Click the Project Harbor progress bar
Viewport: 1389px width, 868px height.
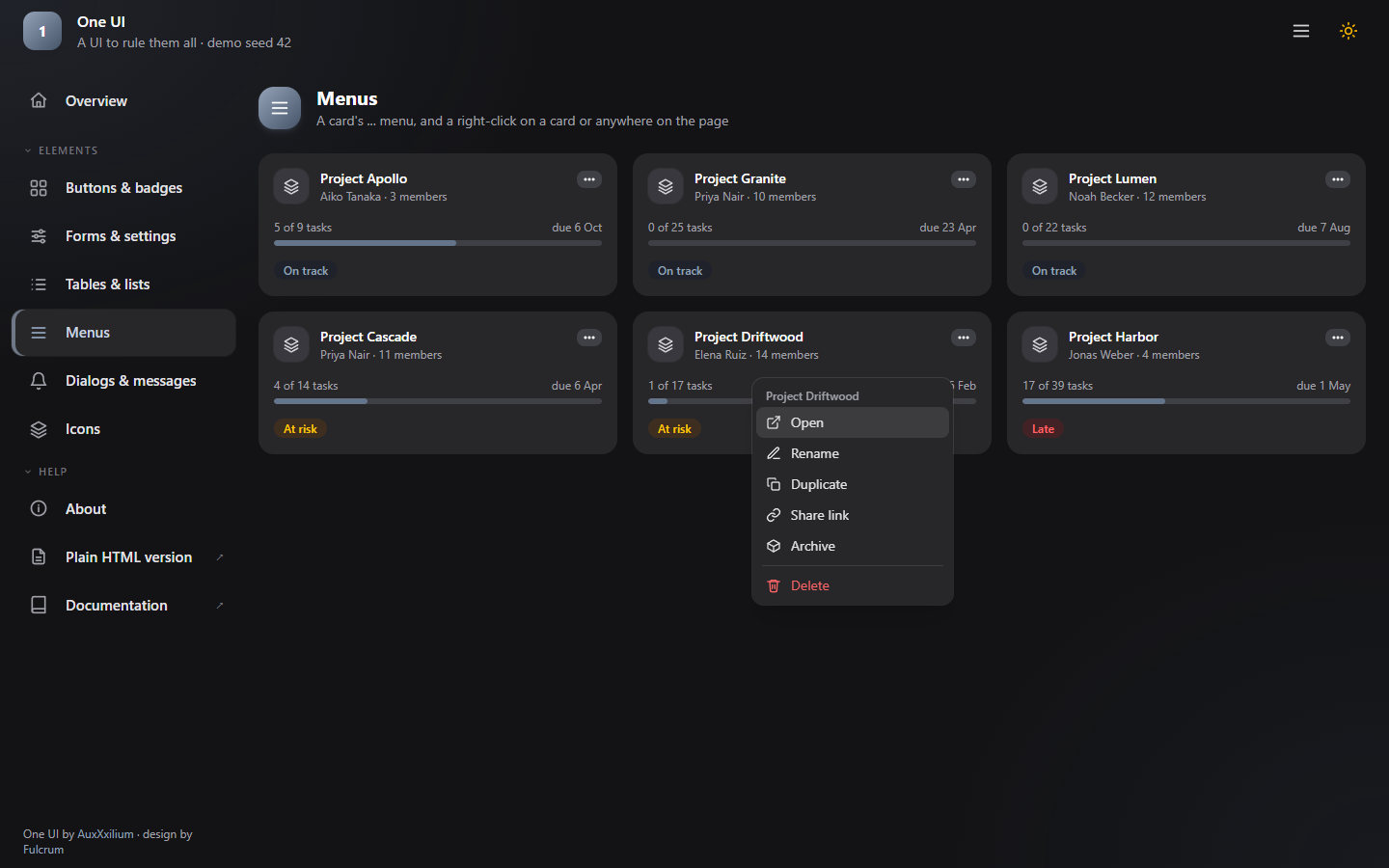pyautogui.click(x=1186, y=401)
